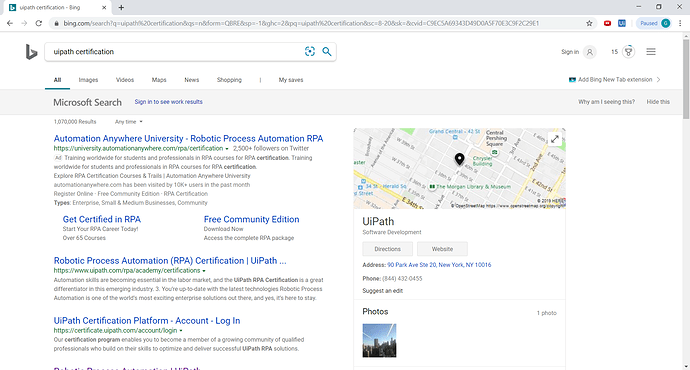Viewport: 690px width, 370px height.
Task: Click the Website button
Action: coord(442,249)
